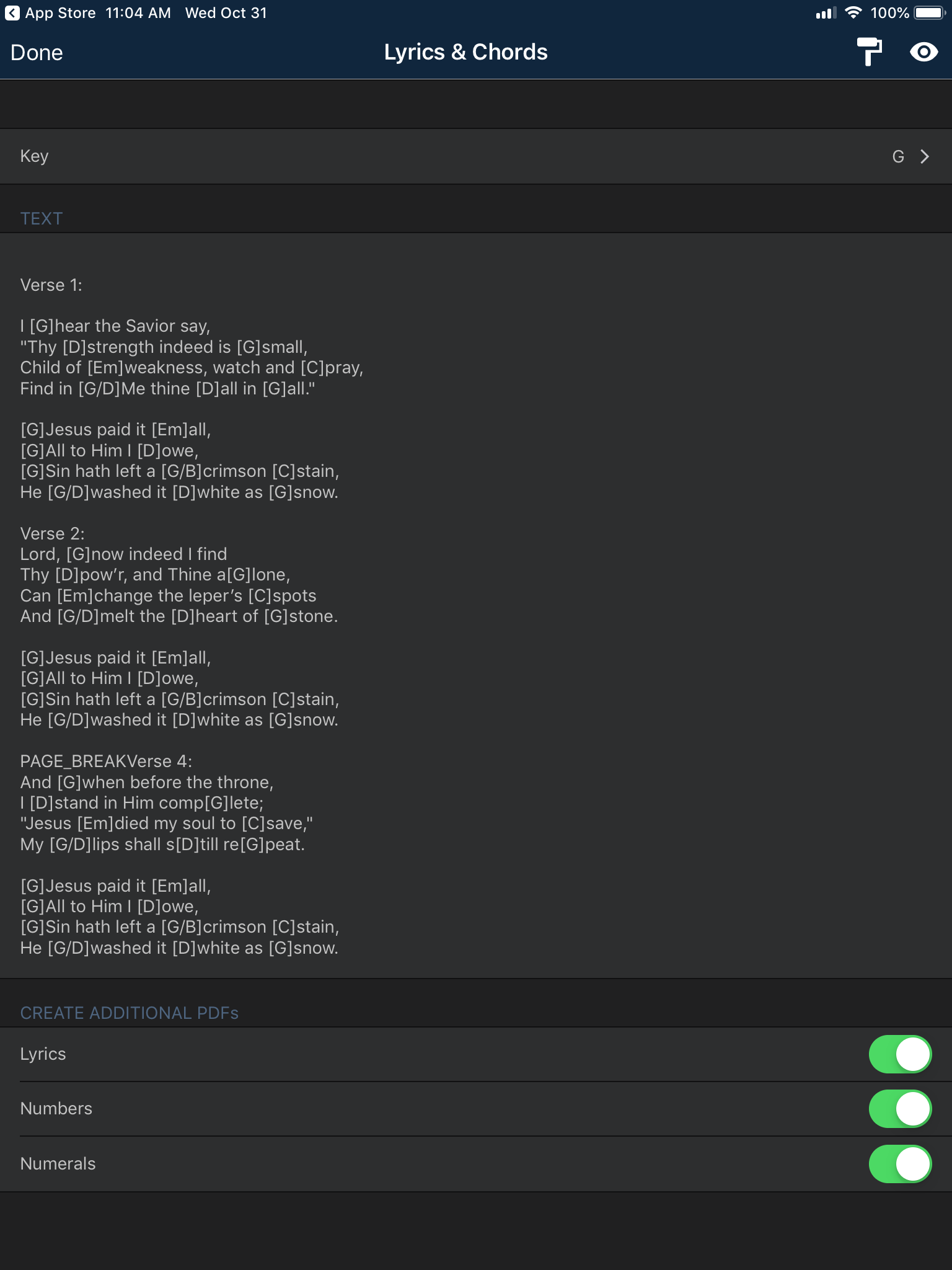This screenshot has width=952, height=1270.
Task: Tap the Lyrics & Chords title
Action: coord(465,52)
